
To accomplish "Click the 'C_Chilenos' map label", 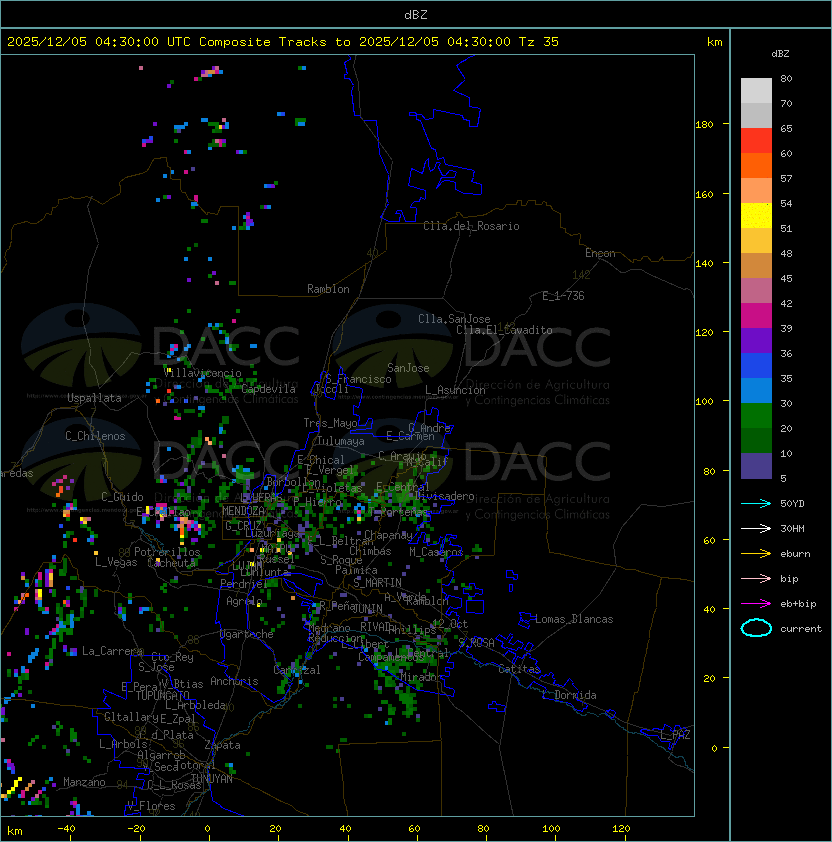I will click(95, 436).
